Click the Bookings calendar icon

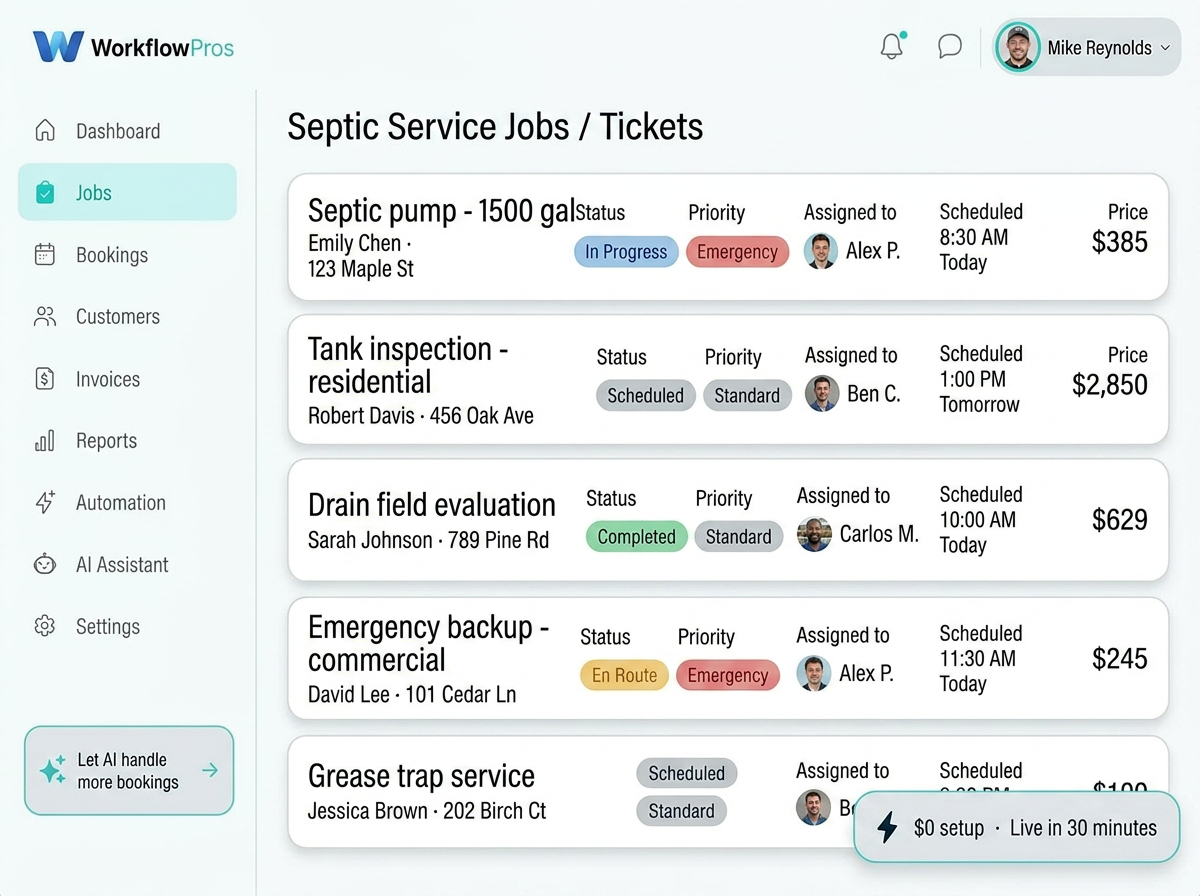[45, 255]
